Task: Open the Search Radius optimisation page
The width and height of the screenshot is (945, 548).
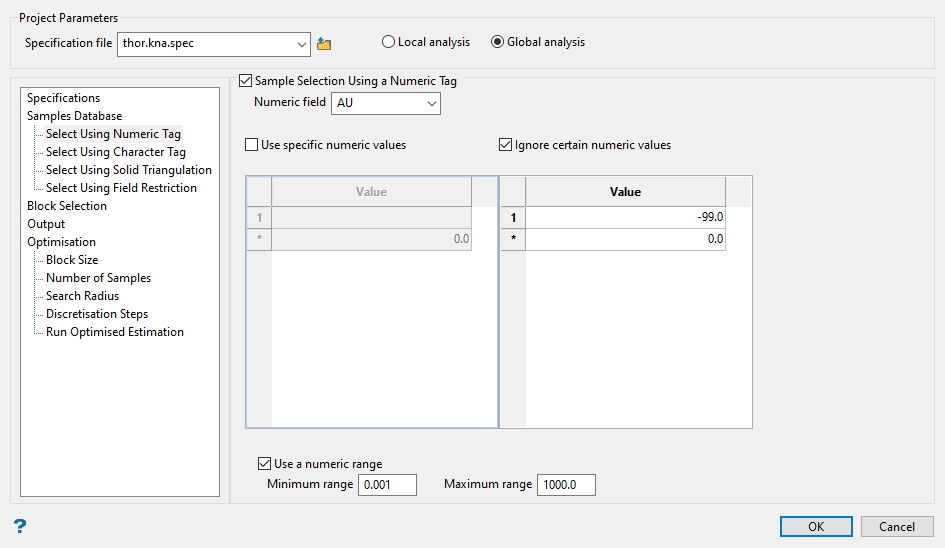Action: click(x=82, y=296)
